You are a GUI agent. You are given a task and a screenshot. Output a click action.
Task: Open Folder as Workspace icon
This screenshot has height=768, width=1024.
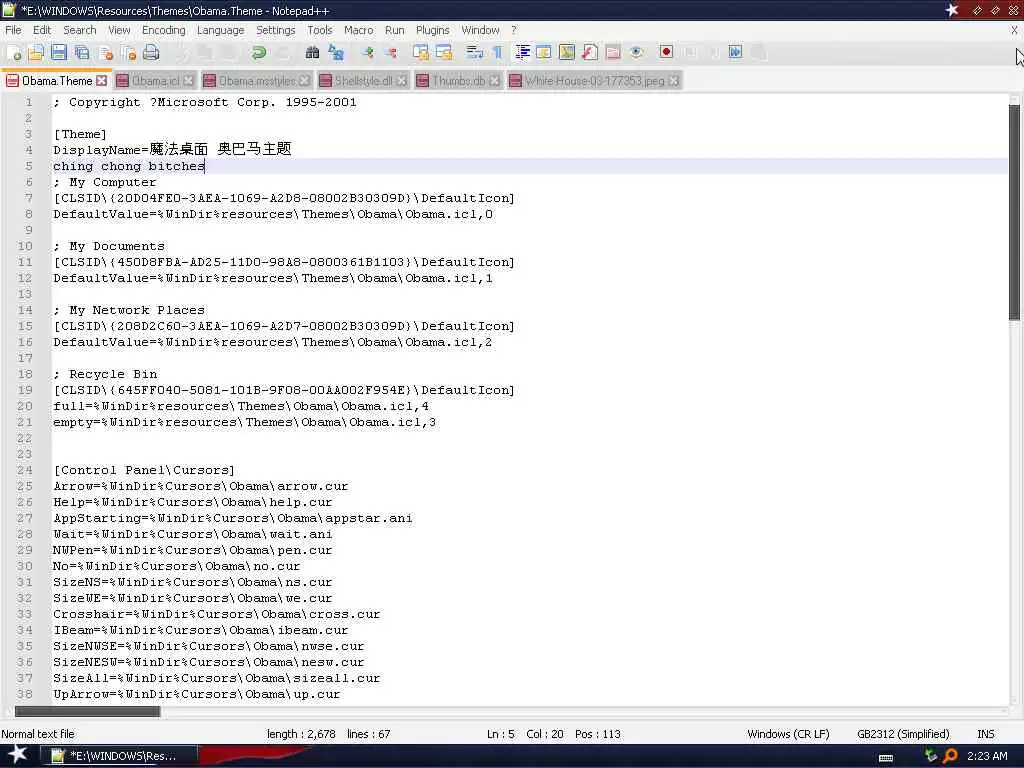point(613,53)
